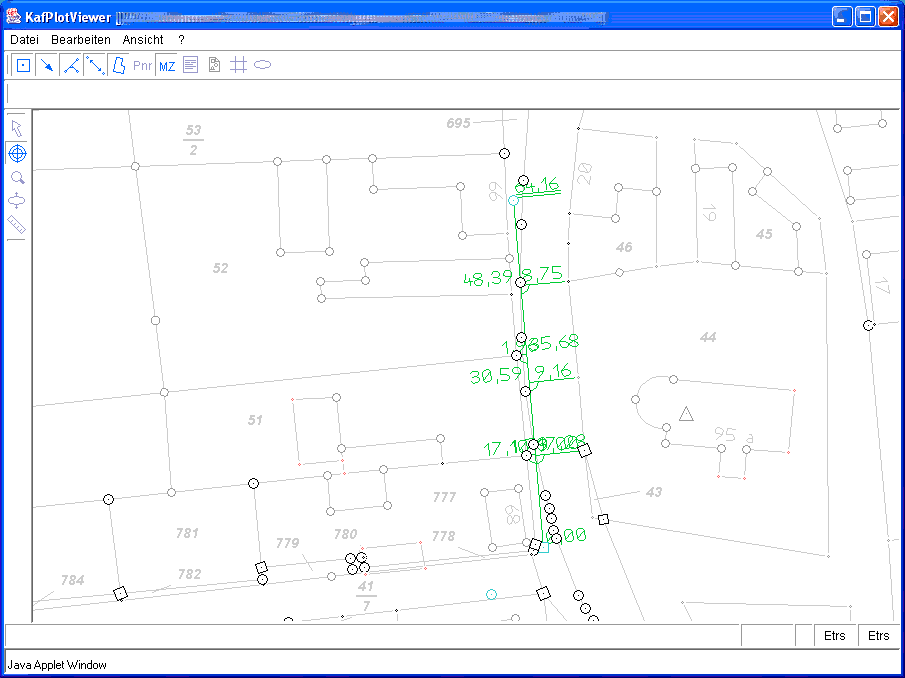This screenshot has width=905, height=678.
Task: Select the point display tool icon
Action: pos(23,66)
